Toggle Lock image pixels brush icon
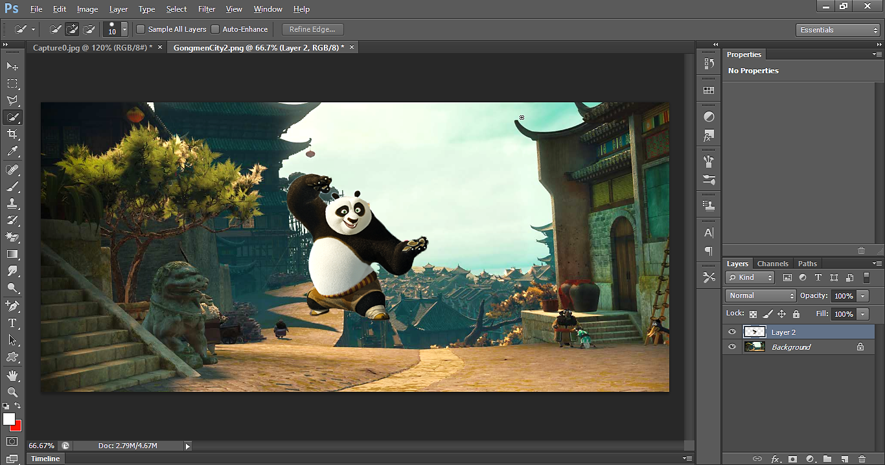 point(768,314)
